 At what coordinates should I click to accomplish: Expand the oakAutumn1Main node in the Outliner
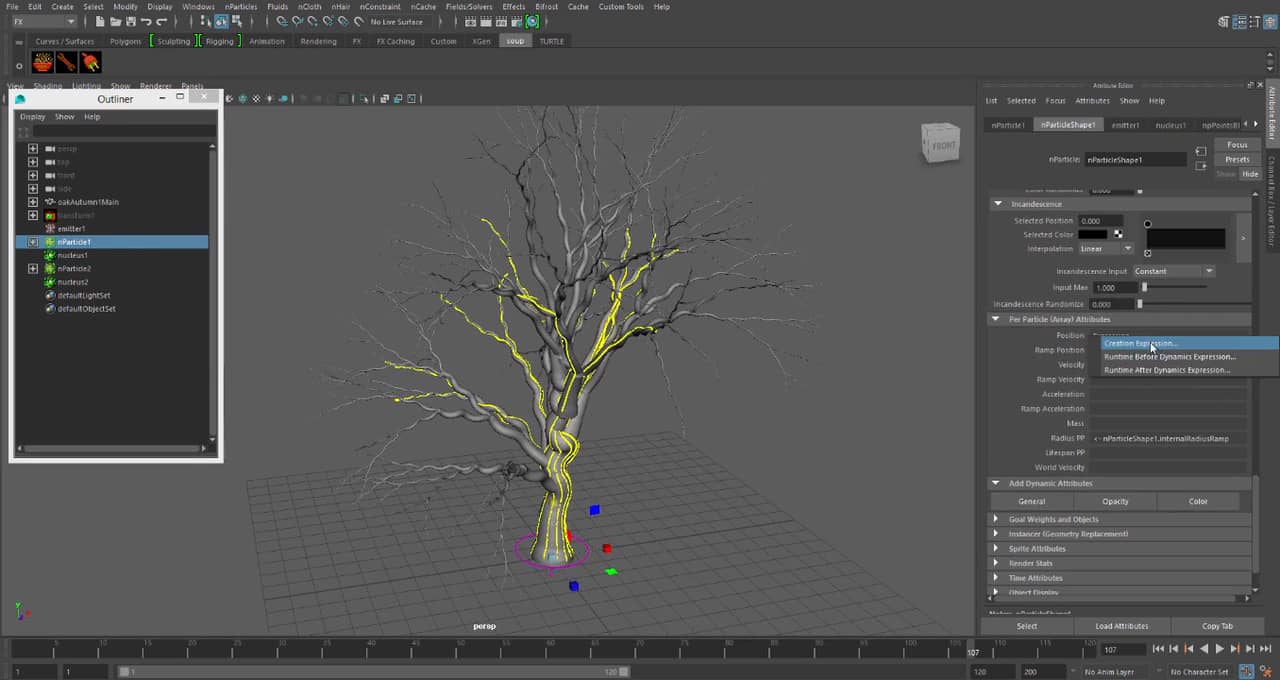pos(33,202)
